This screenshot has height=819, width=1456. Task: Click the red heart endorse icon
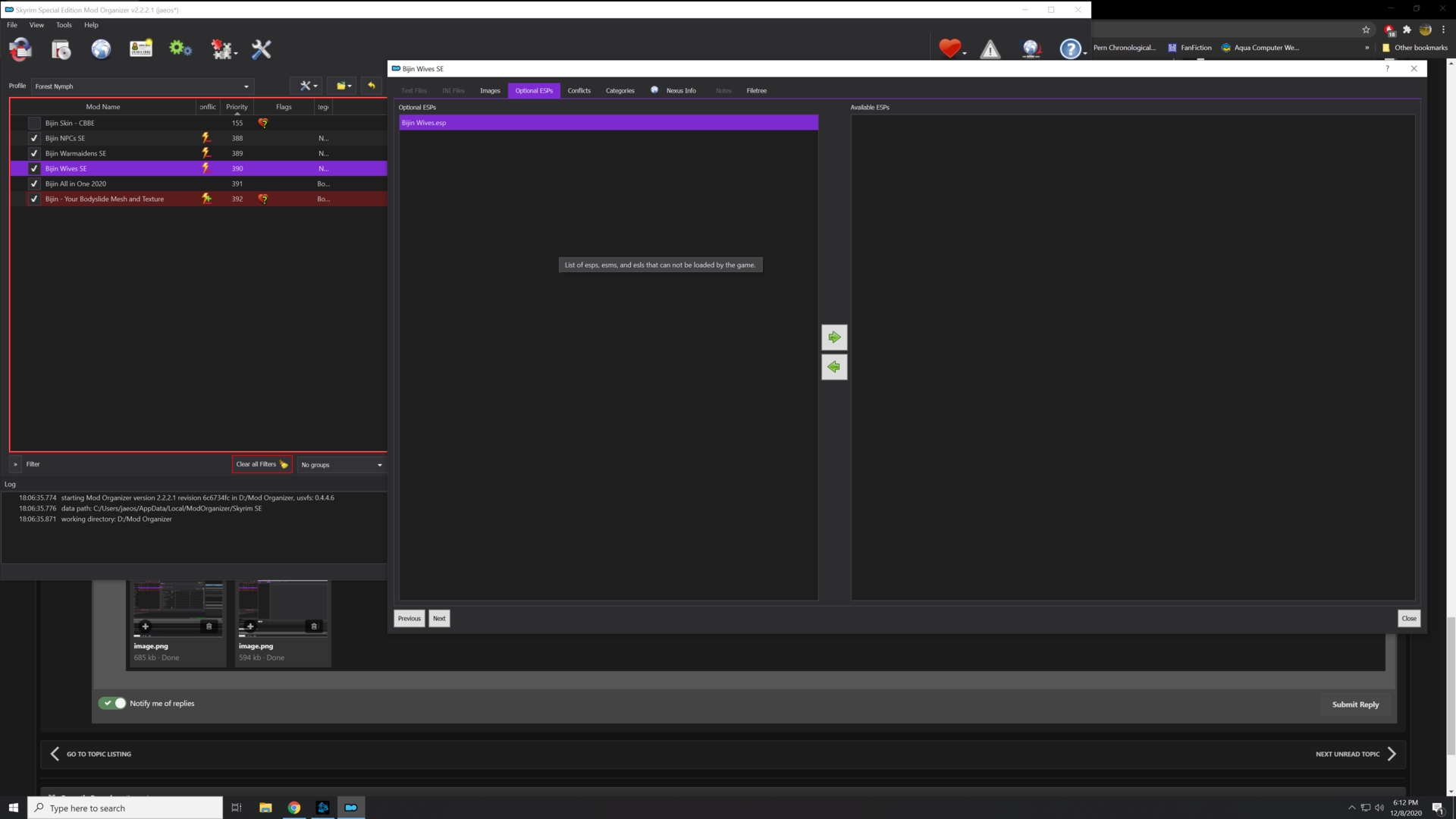click(949, 49)
